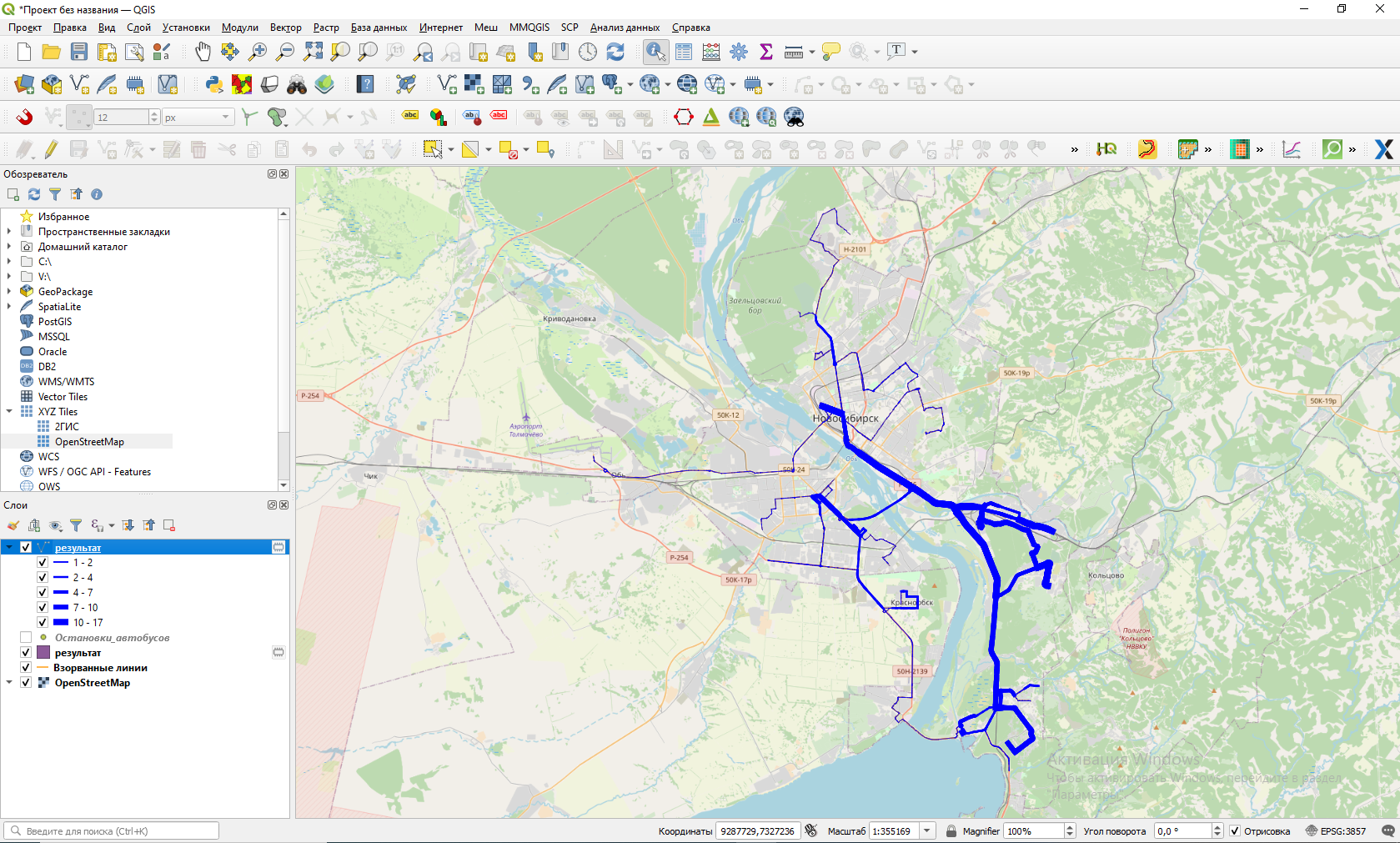
Task: Select the Pan Map hand tool
Action: pos(203,52)
